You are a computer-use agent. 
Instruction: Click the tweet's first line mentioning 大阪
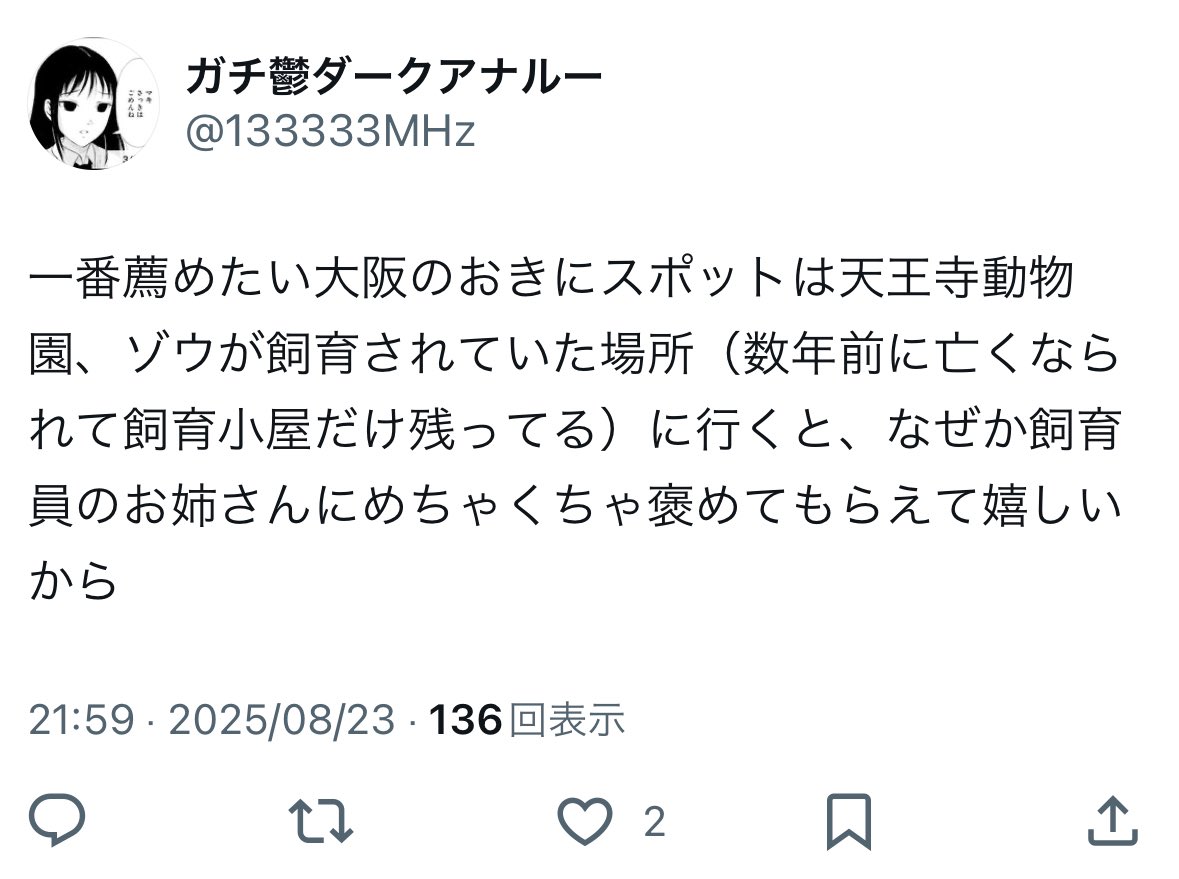551,277
